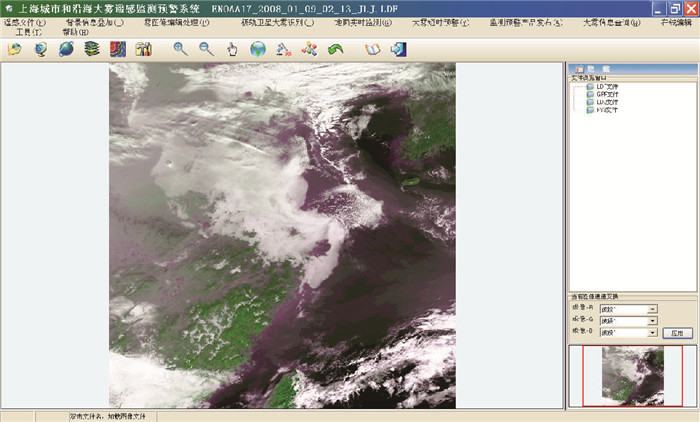Open the G channel band dropdown
This screenshot has width=700, height=422.
coord(652,321)
